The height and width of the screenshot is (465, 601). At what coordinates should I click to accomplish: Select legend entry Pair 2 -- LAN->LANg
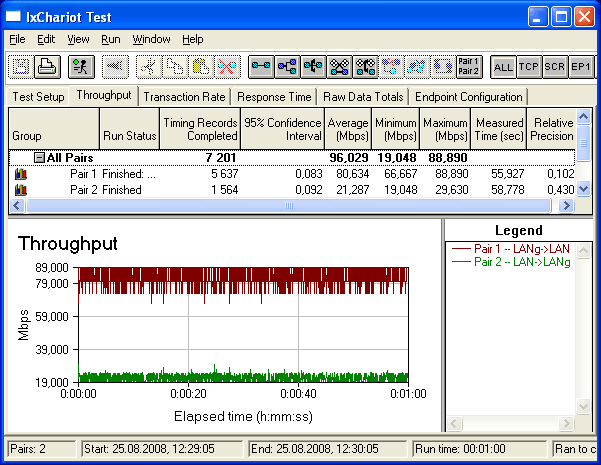pyautogui.click(x=511, y=262)
